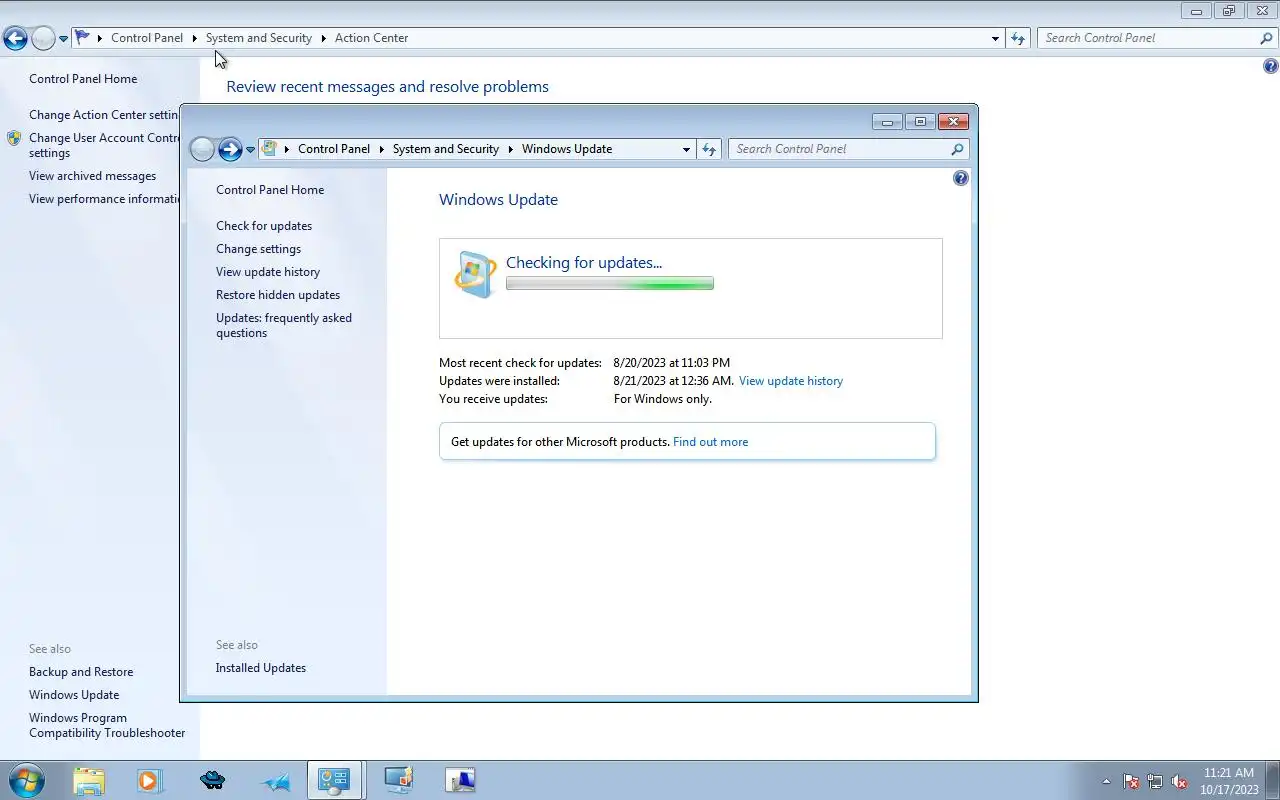Go back in Action Center window
The height and width of the screenshot is (800, 1280).
point(15,39)
